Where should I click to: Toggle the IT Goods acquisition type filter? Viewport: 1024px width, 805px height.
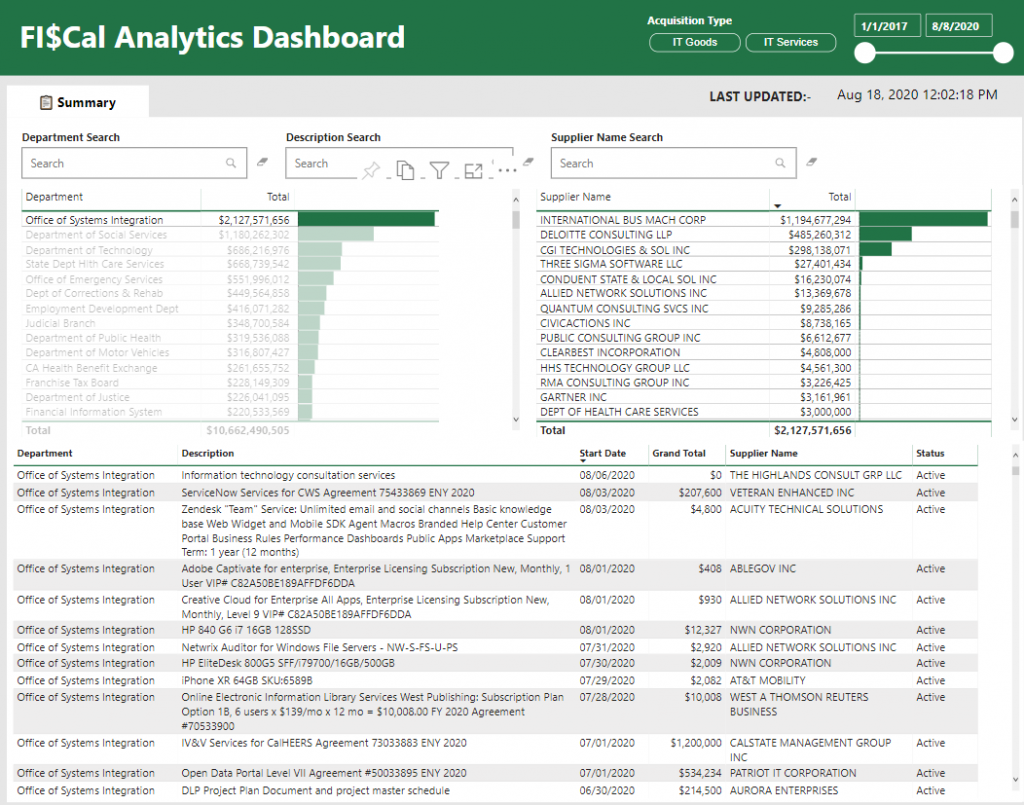pos(695,43)
